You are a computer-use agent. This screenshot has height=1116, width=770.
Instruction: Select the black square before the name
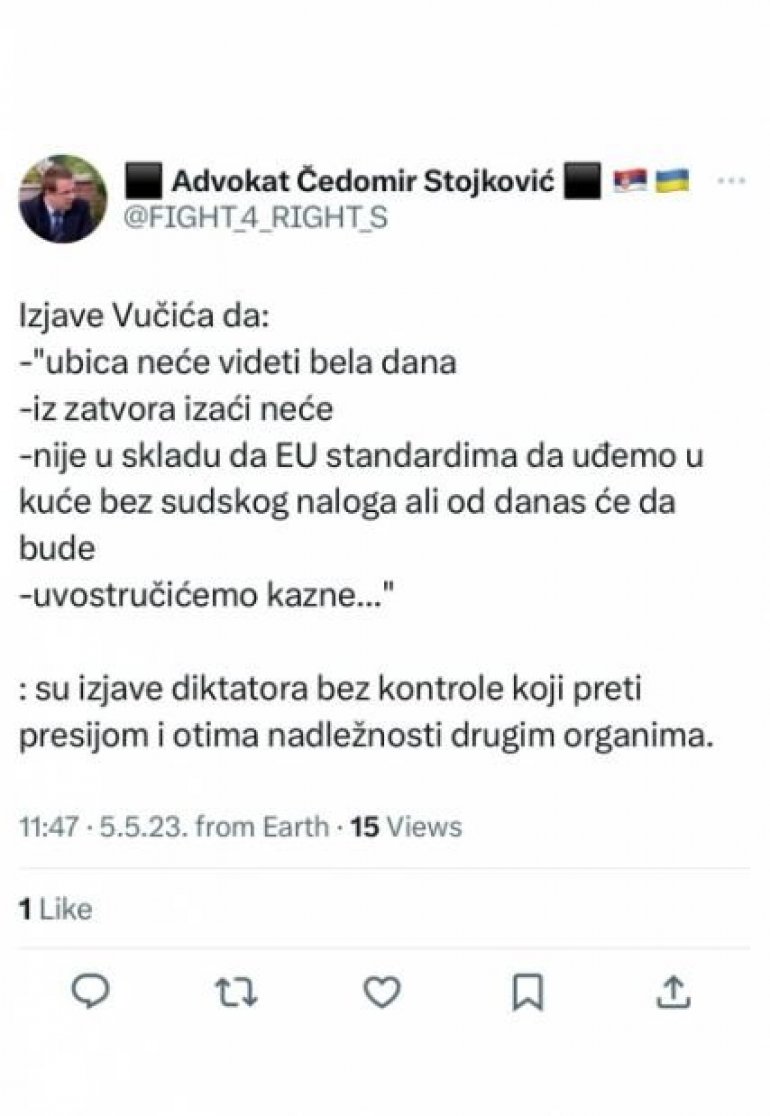pos(143,181)
